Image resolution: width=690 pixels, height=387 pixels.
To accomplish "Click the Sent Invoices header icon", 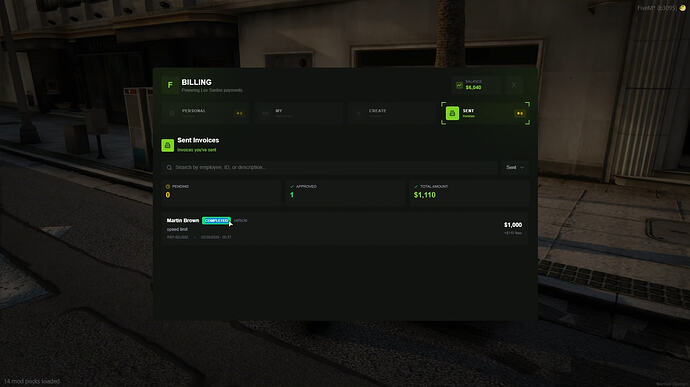I will [x=168, y=145].
